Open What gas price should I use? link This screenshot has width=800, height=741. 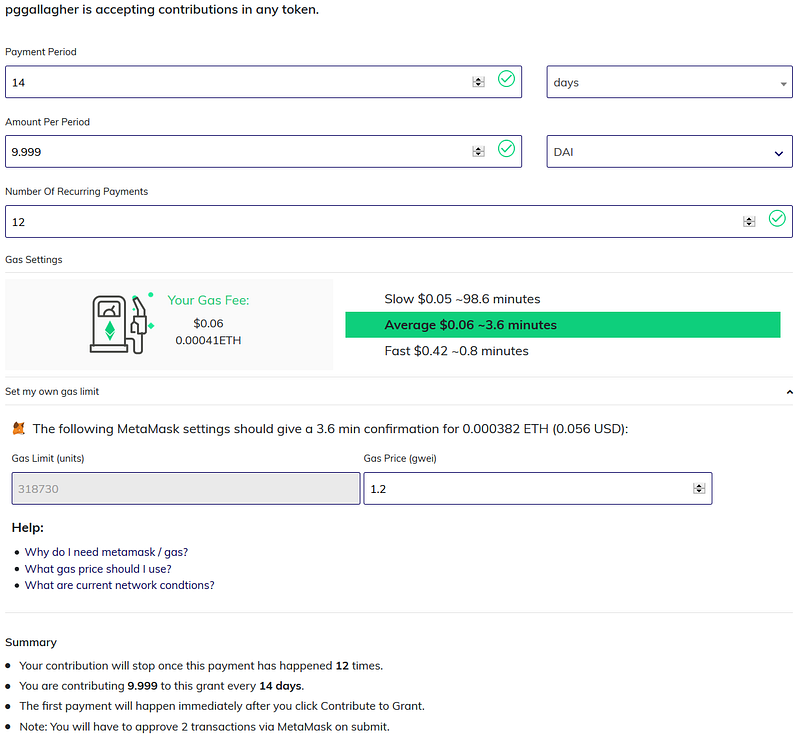click(98, 569)
